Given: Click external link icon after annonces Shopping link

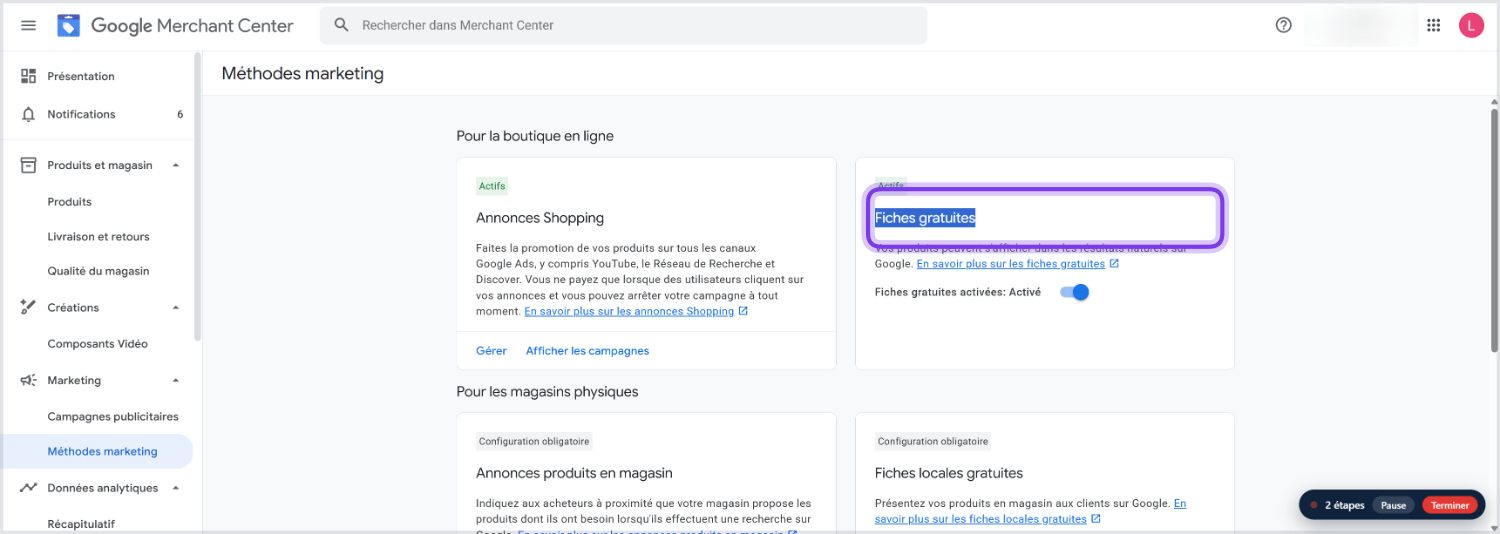Looking at the screenshot, I should pos(743,311).
